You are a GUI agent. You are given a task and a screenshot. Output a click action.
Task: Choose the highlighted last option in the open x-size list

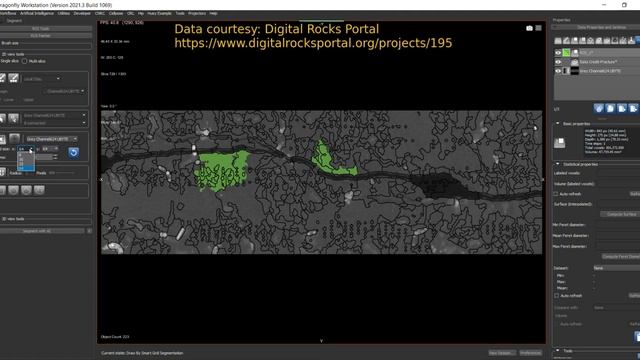coord(26,168)
